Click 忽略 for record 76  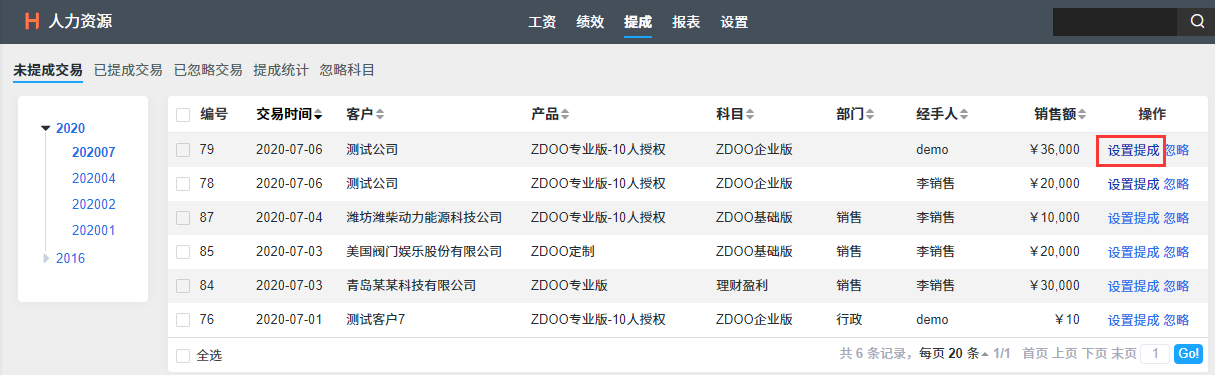click(1177, 320)
